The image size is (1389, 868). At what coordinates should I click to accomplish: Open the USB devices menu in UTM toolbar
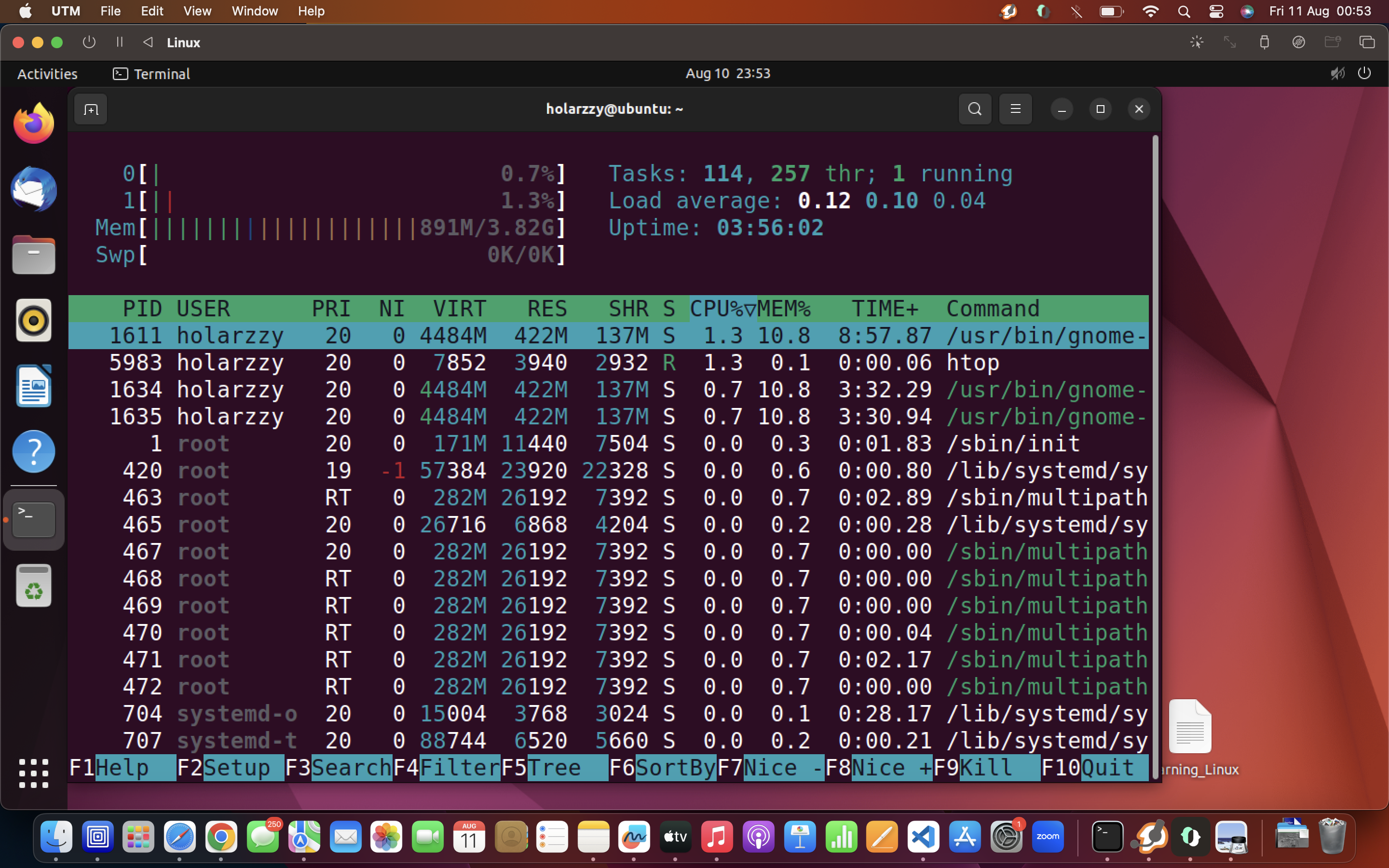pos(1265,42)
